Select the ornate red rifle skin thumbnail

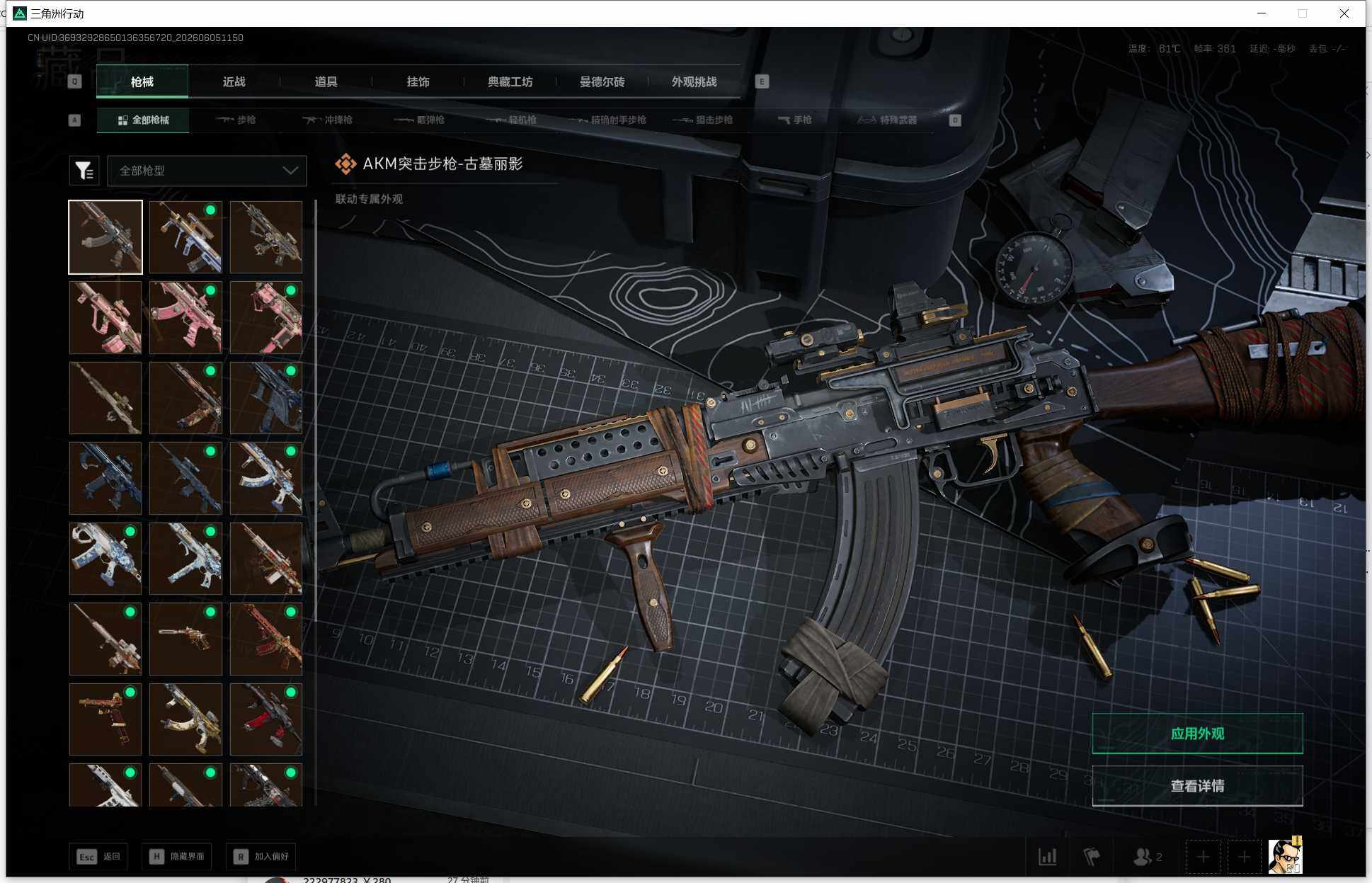(266, 639)
